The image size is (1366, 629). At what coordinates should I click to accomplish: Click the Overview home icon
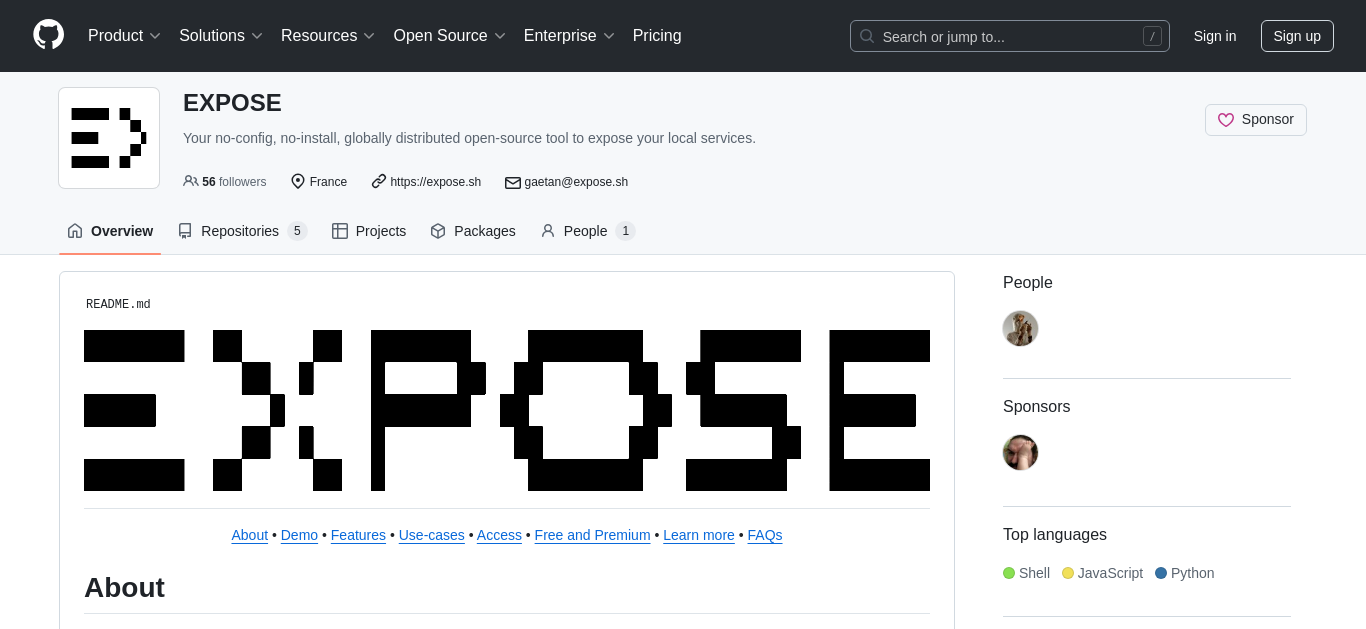(x=75, y=231)
